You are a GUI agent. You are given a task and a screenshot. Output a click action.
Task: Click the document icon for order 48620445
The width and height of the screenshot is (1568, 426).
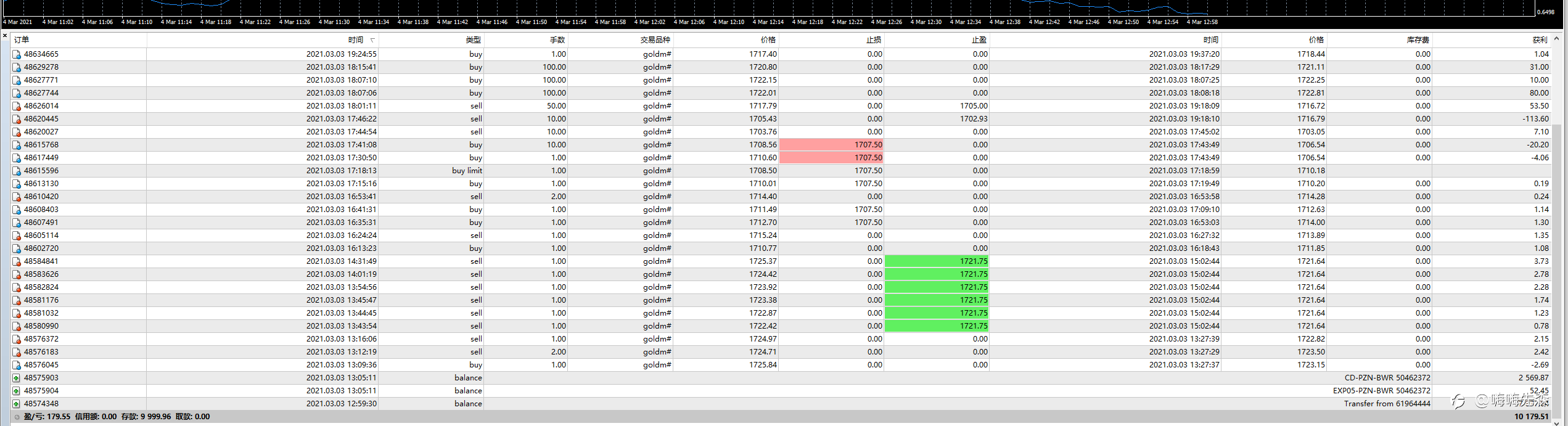pyautogui.click(x=17, y=119)
